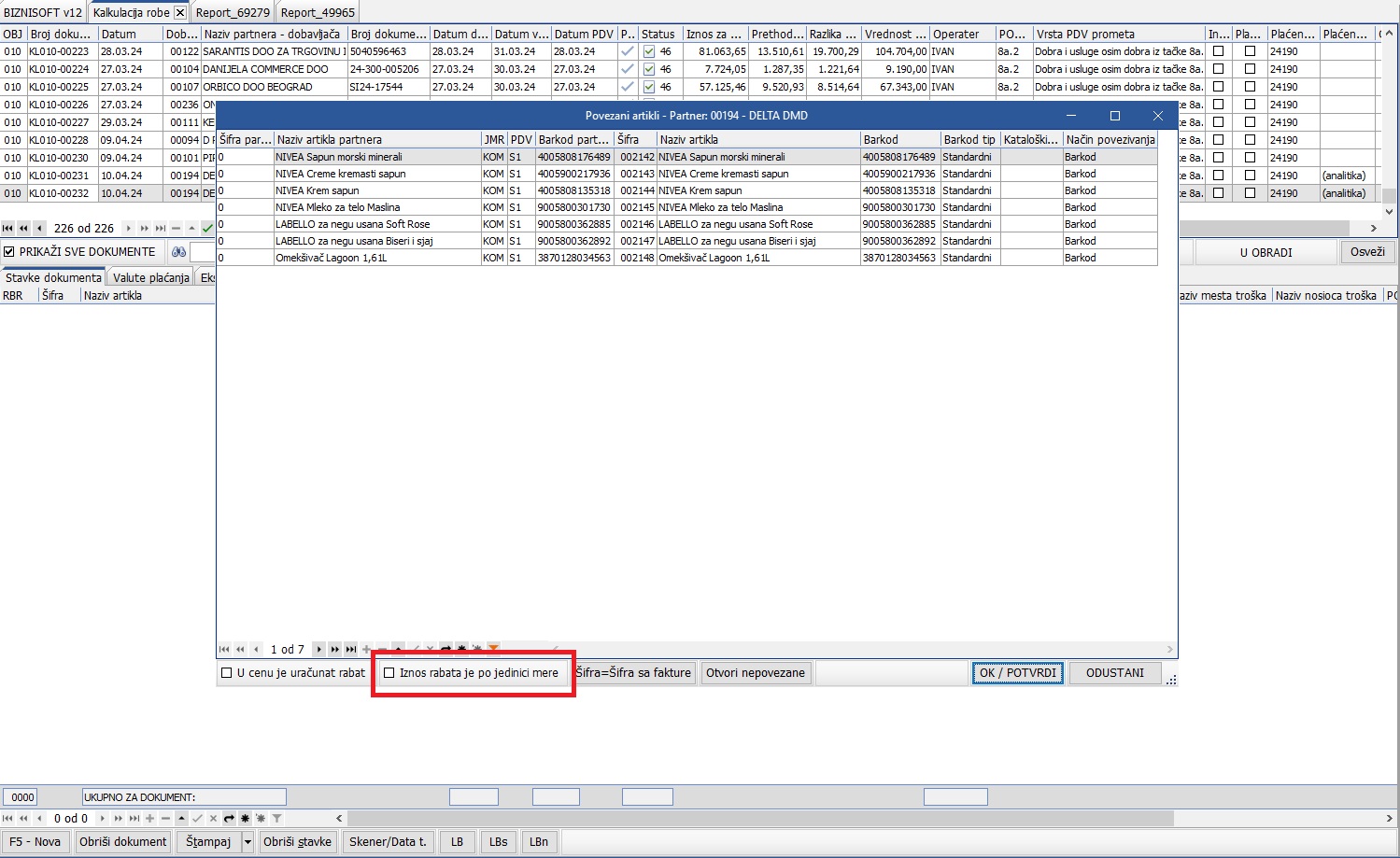Screen dimensions: 1400x858
Task: Uncheck 'PRIKAŽI SVE DOKUMENTE' checkbox
Action: pos(9,252)
